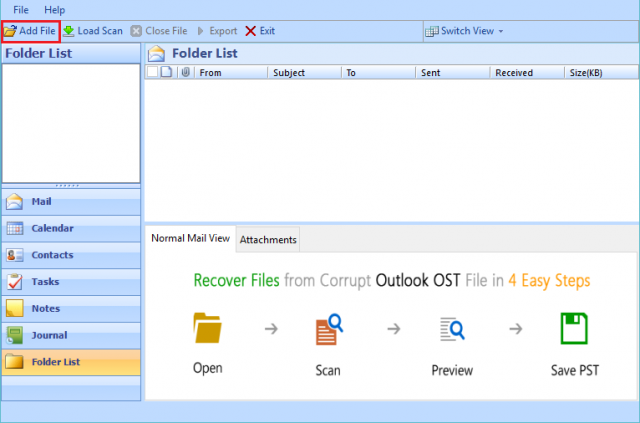Click the Export label
Viewport: 640px width, 423px height.
tap(223, 31)
